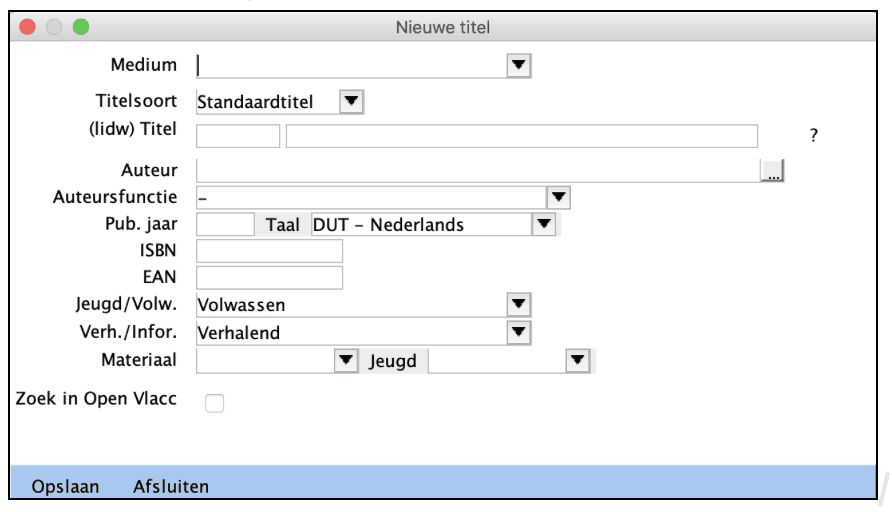The image size is (892, 512).
Task: Click the EAN input field
Action: coord(270,278)
